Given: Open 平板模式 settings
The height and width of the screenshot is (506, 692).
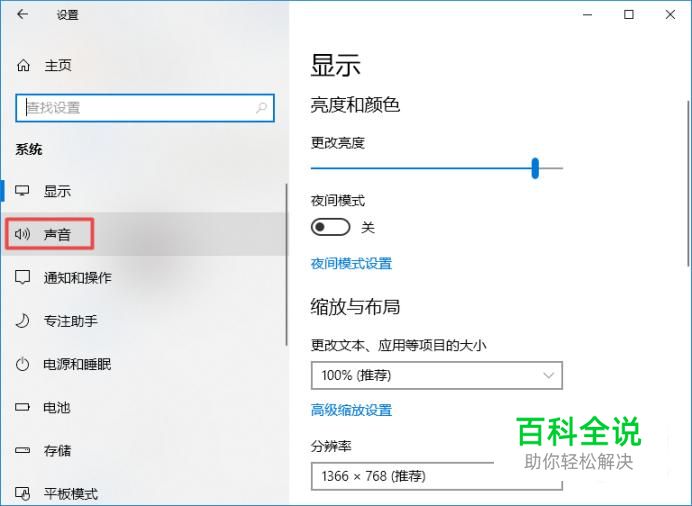Looking at the screenshot, I should (x=144, y=493).
